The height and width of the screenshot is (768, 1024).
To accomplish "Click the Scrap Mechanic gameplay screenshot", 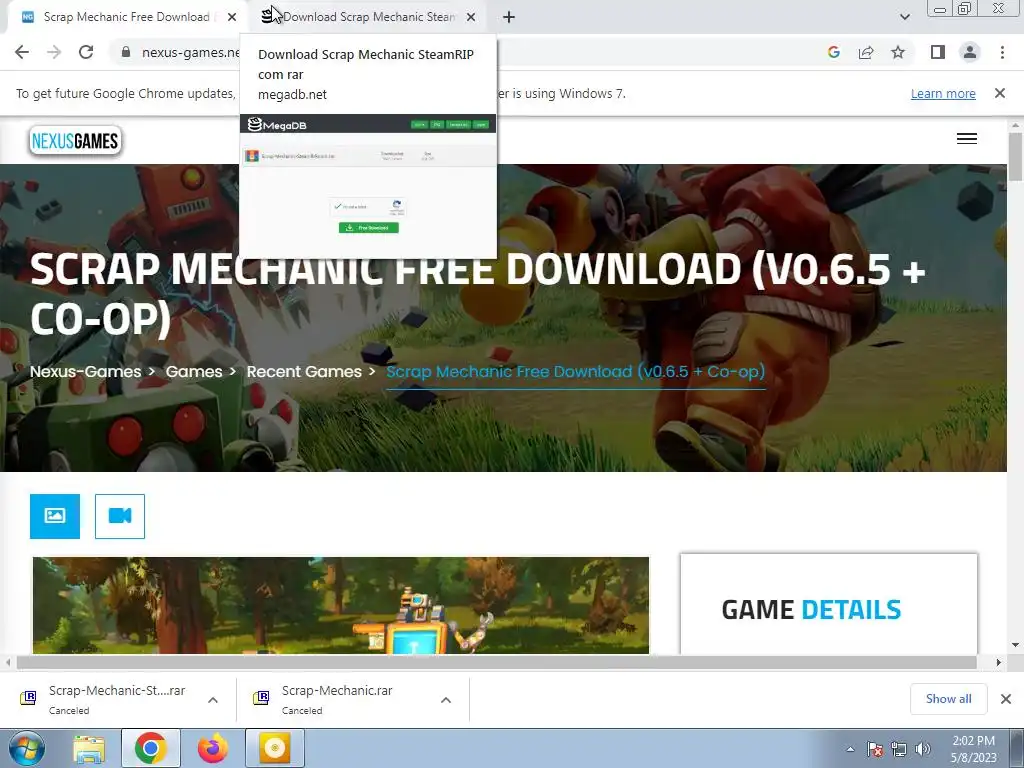I will pos(341,605).
